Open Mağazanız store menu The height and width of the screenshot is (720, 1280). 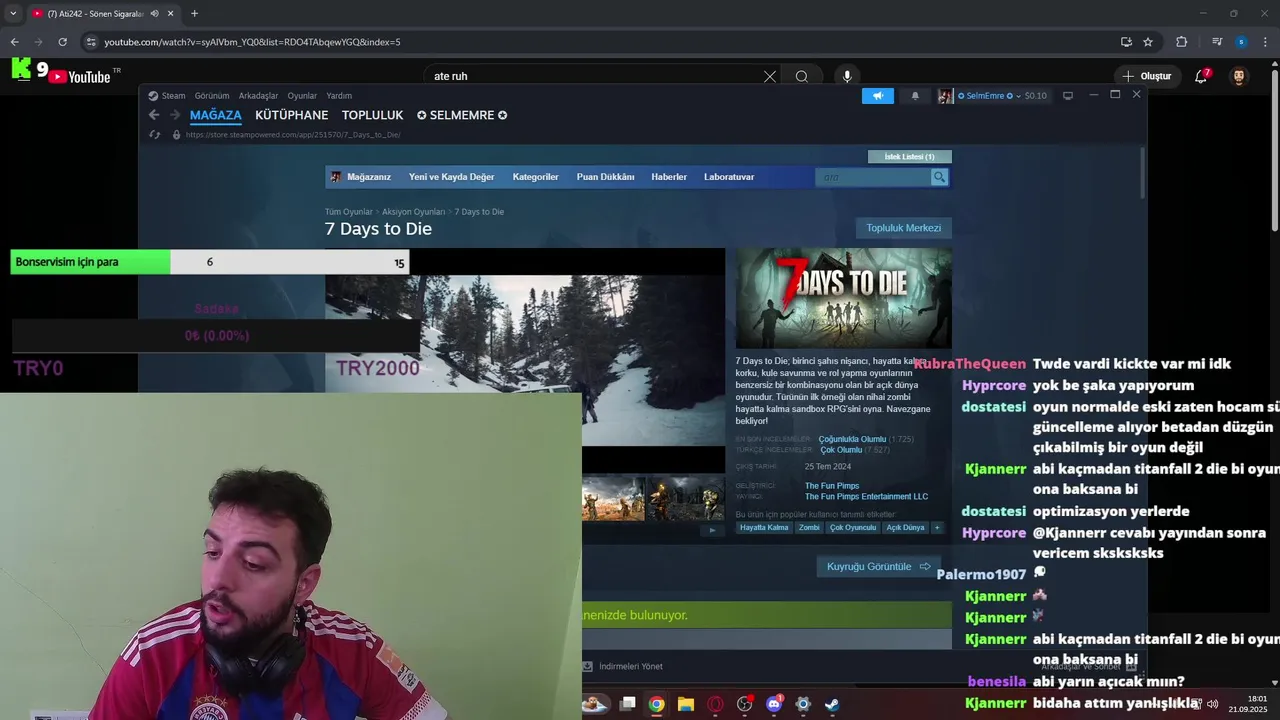(361, 177)
